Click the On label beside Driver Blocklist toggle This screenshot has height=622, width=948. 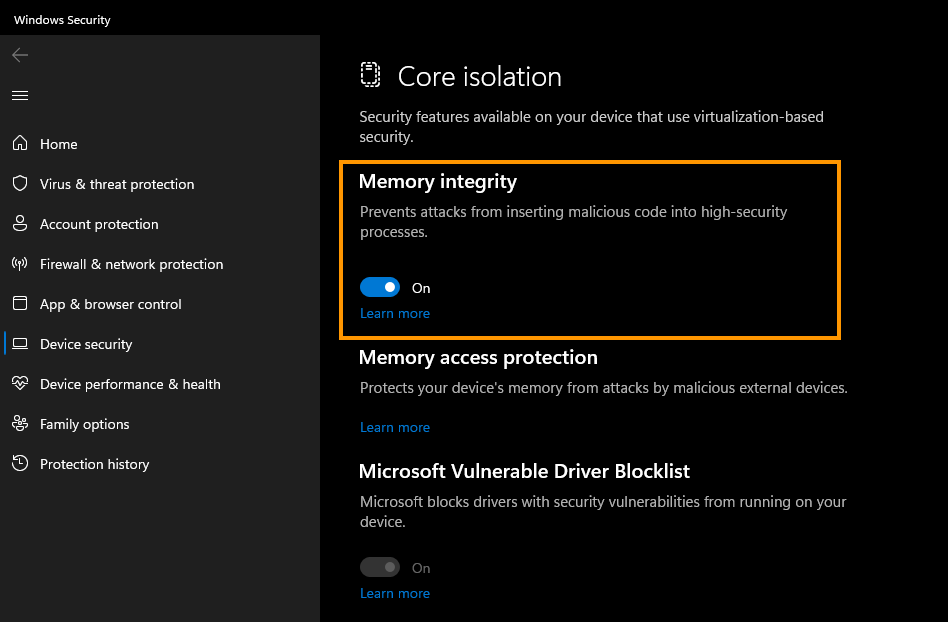click(421, 568)
